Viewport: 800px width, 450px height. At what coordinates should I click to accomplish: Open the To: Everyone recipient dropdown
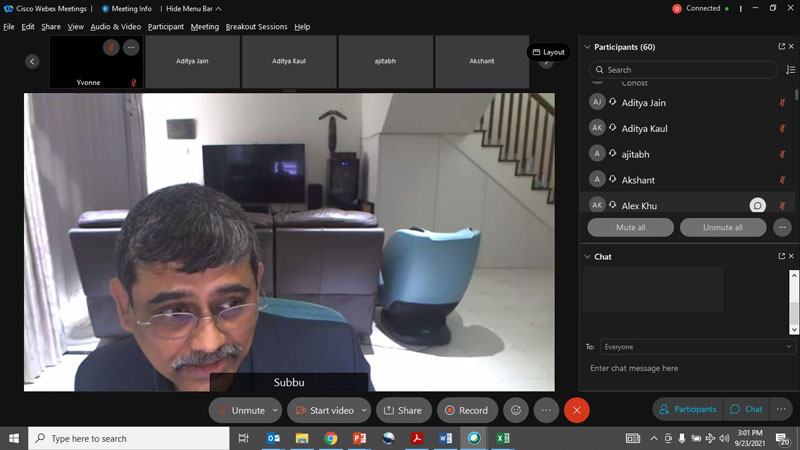tap(697, 347)
